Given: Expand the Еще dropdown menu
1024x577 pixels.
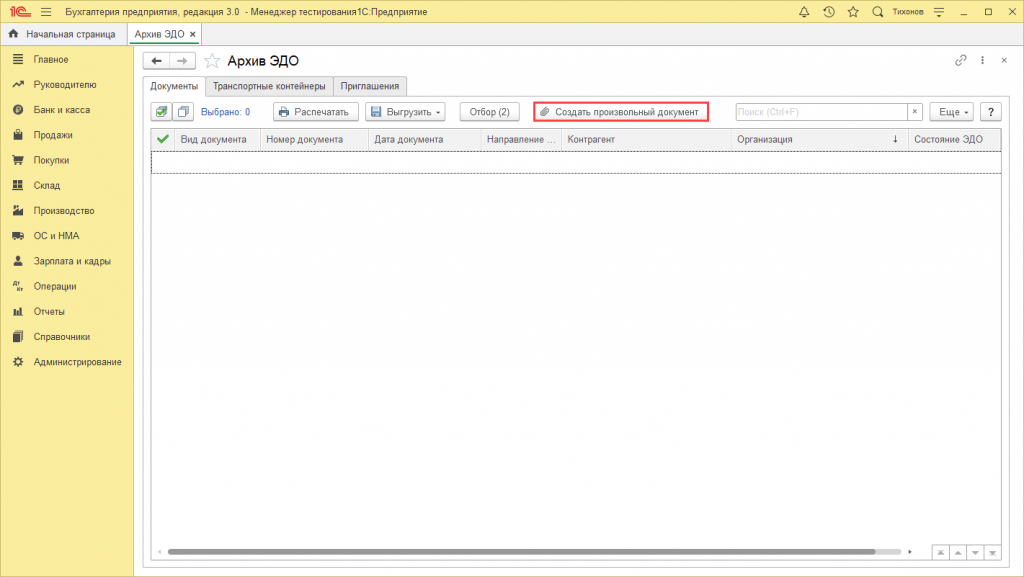Looking at the screenshot, I should click(952, 112).
